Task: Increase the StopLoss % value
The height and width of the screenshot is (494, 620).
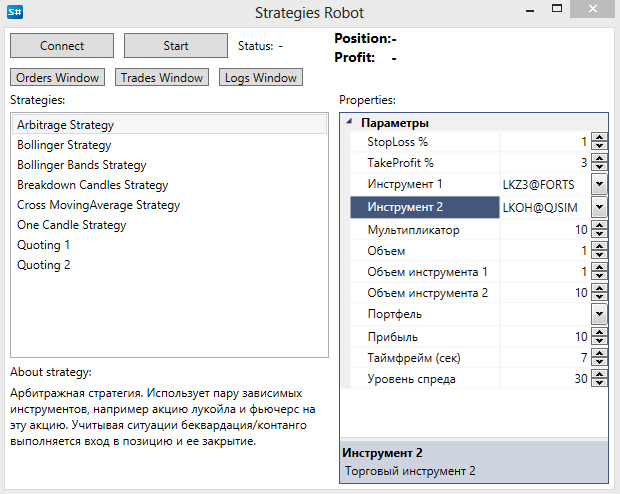Action: pos(598,138)
